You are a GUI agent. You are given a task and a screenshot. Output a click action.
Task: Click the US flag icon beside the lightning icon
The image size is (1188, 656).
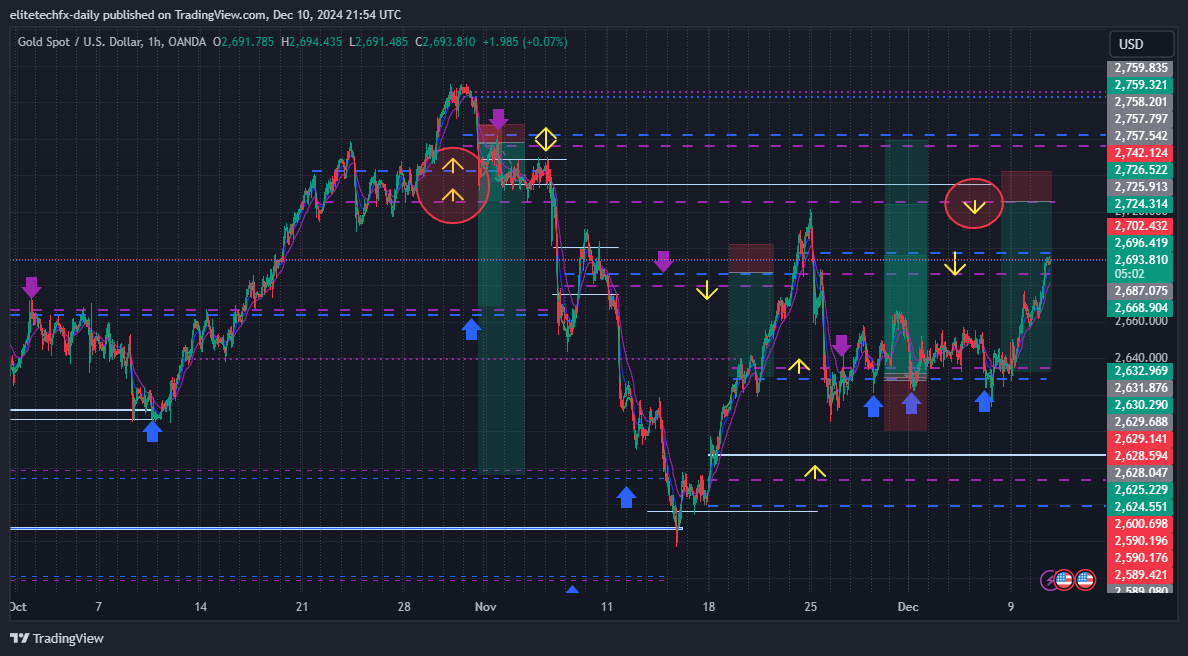point(1064,580)
